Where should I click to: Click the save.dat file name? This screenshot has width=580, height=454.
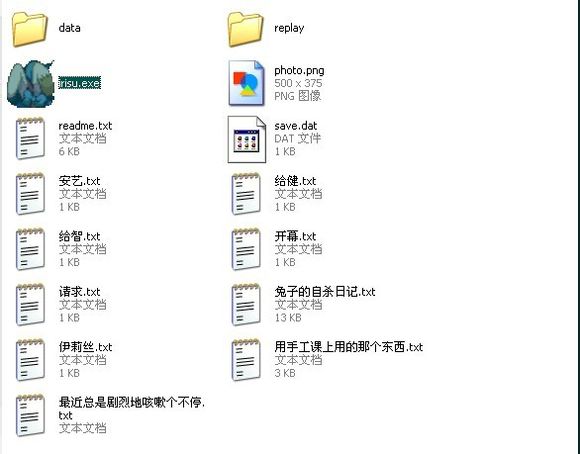click(x=296, y=126)
